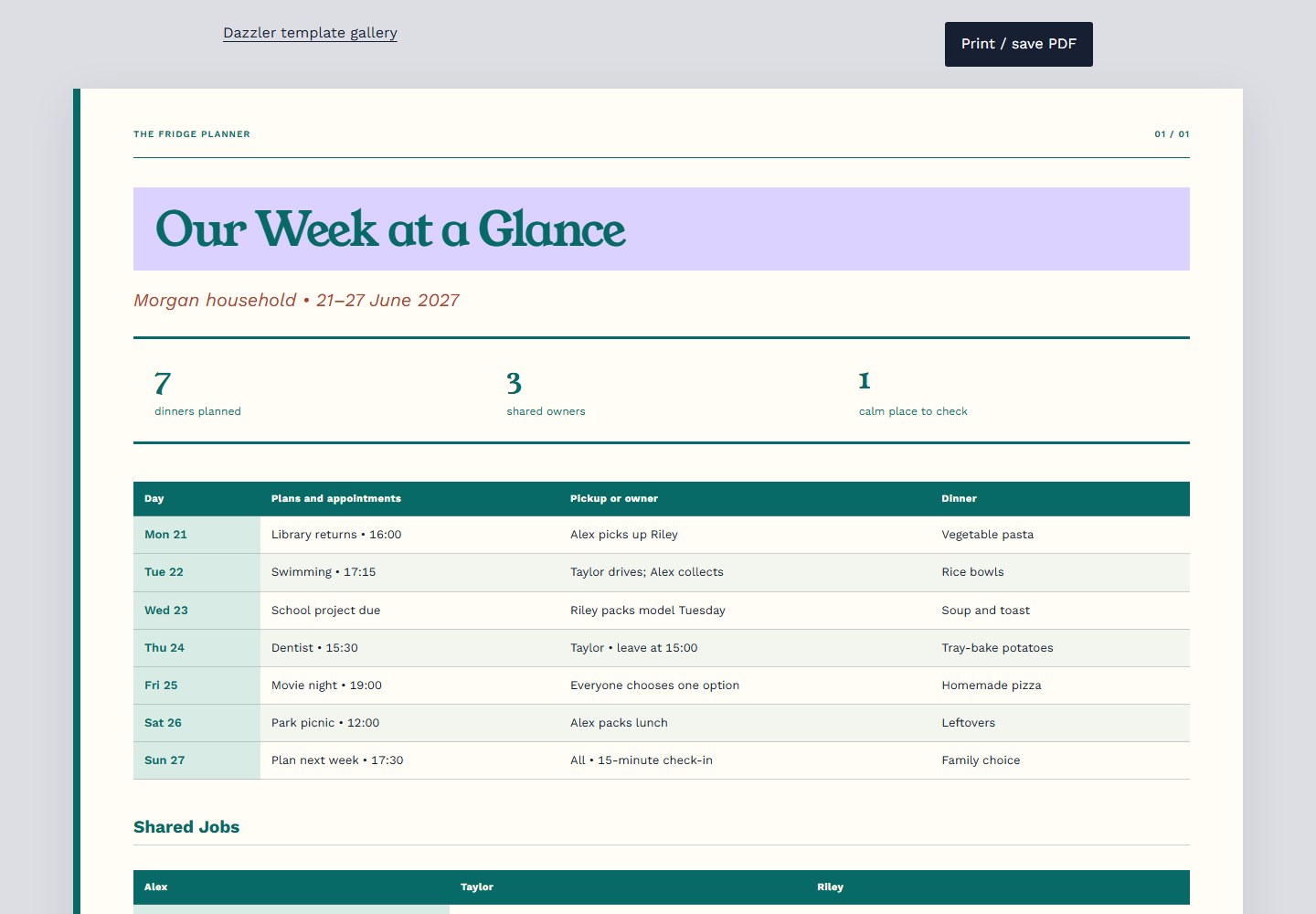This screenshot has width=1316, height=914.
Task: Select the 'Tue 22' day cell
Action: tap(196, 572)
